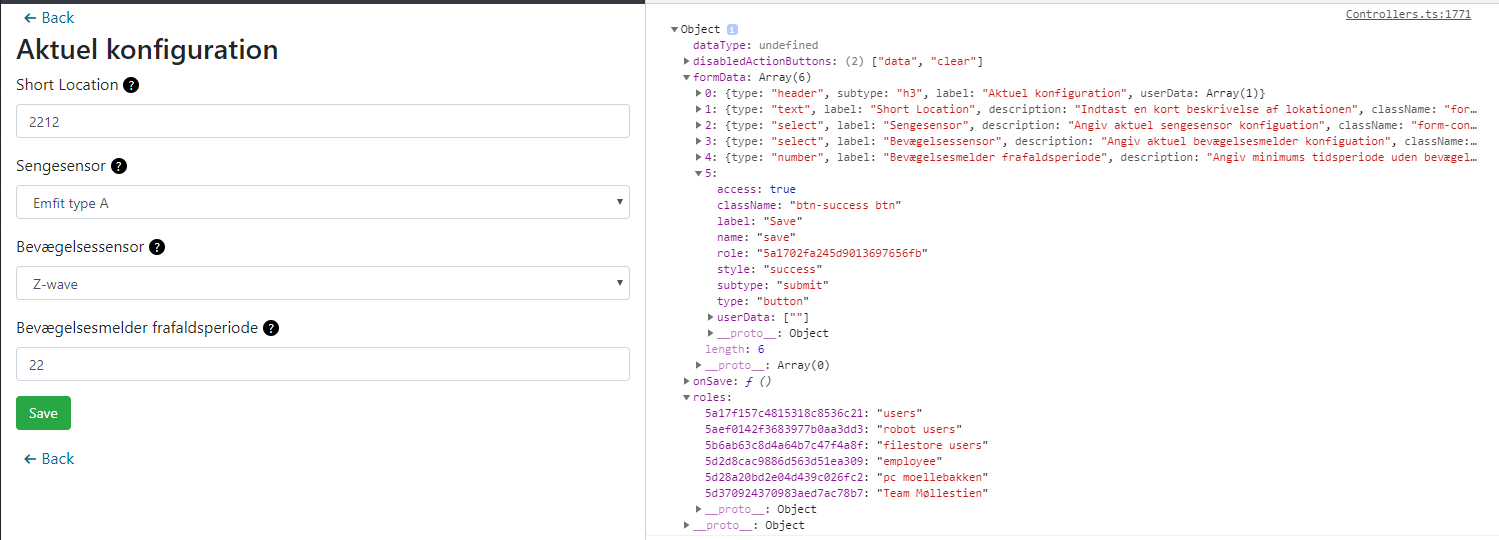Click the Aktuel konfiguration heading
The height and width of the screenshot is (540, 1499).
click(147, 50)
